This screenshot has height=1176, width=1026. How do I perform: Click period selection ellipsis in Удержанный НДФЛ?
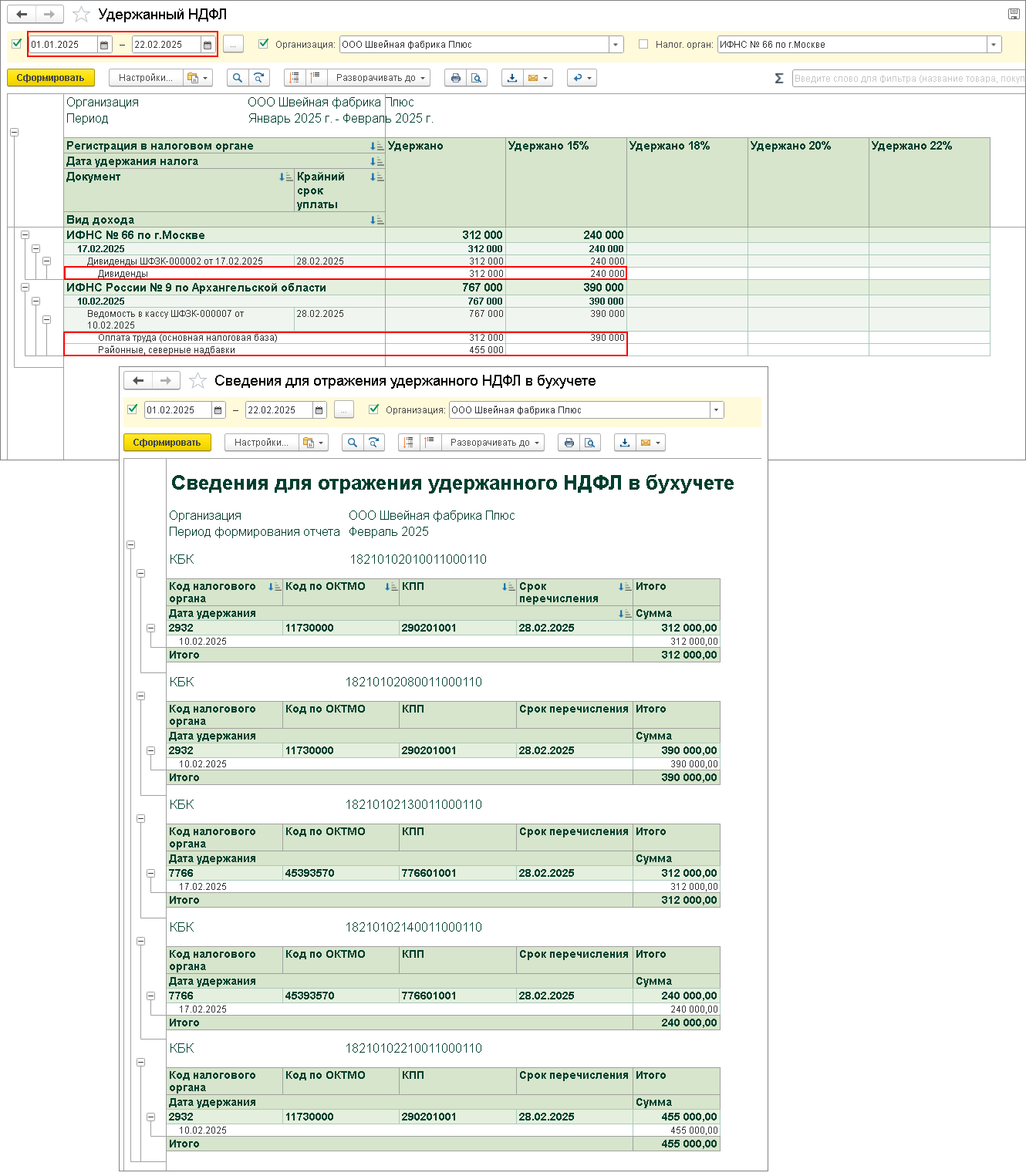(x=233, y=45)
